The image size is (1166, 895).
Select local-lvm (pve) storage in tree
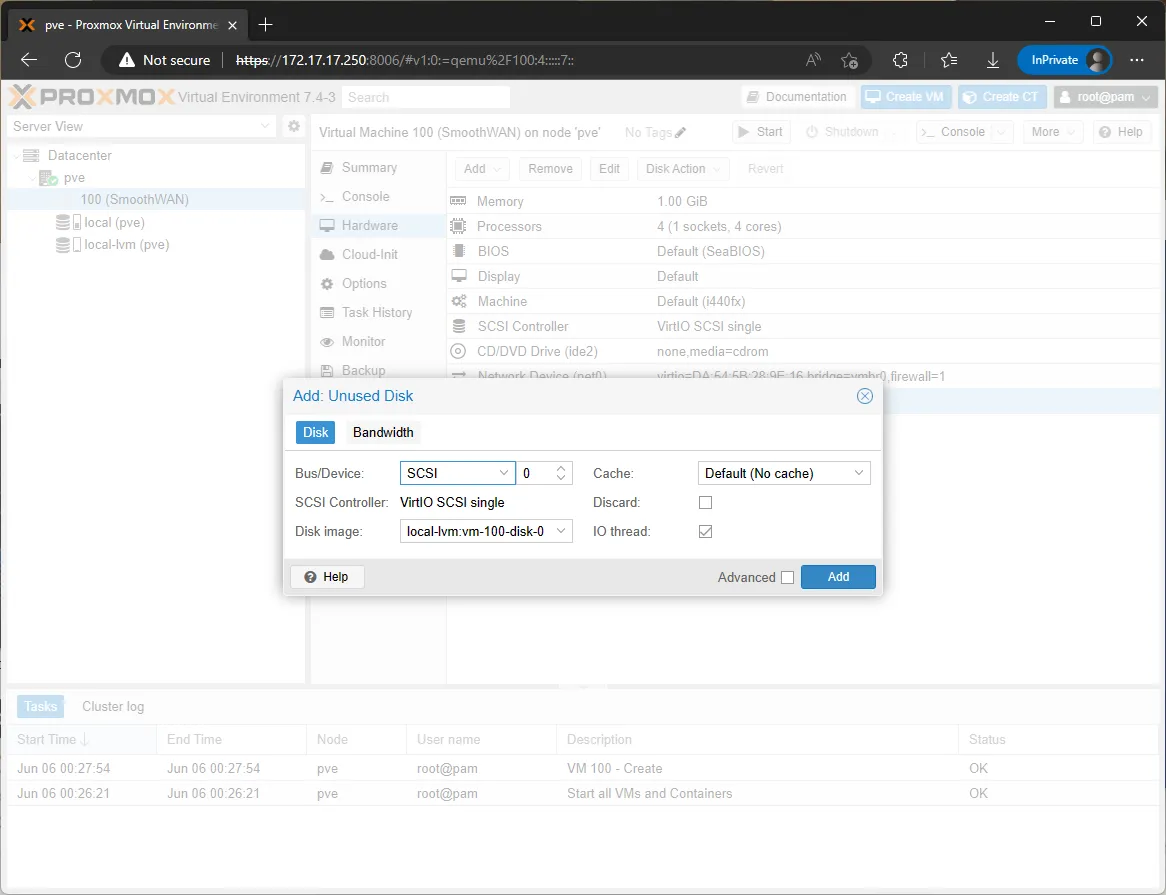[126, 245]
